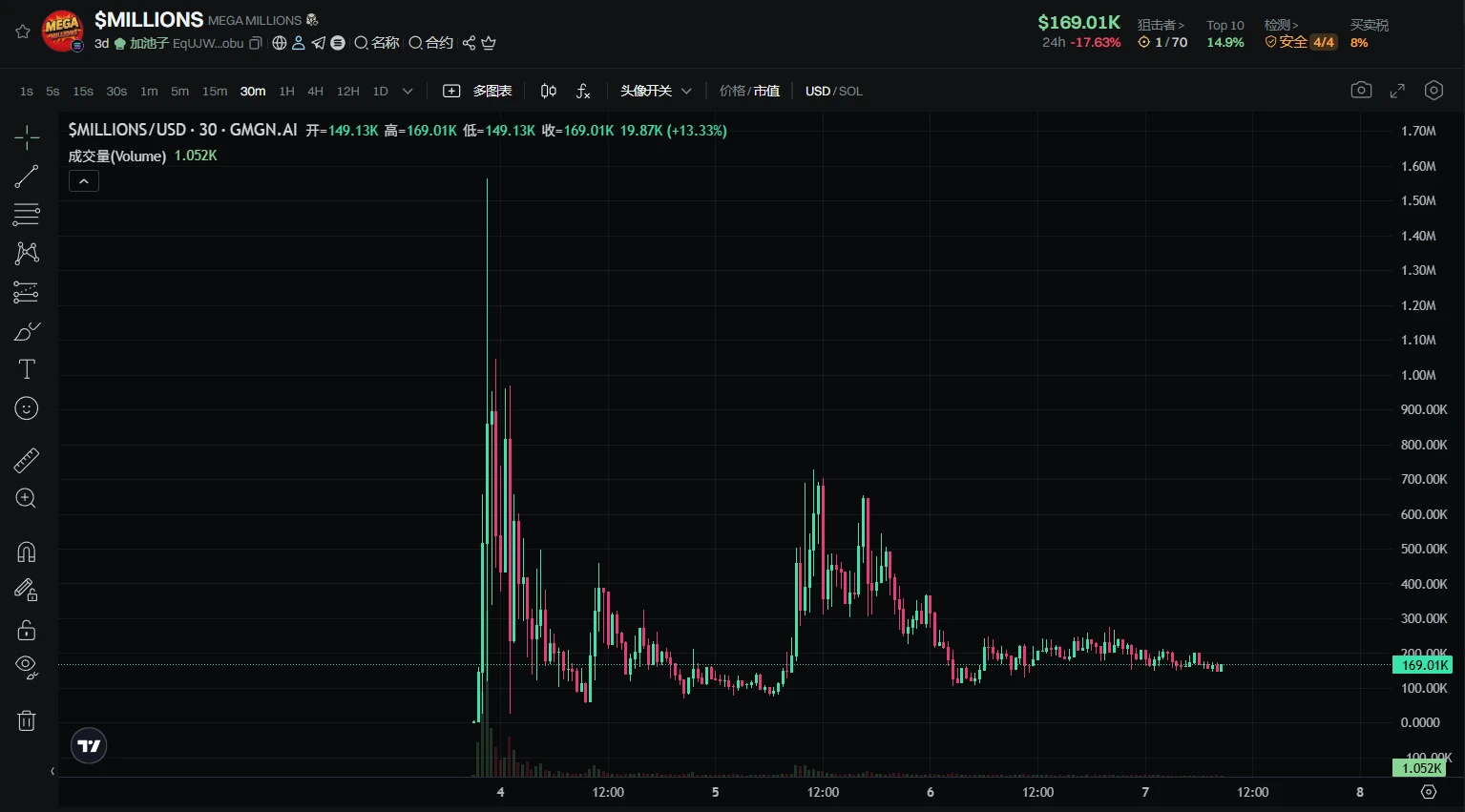The height and width of the screenshot is (812, 1465).
Task: Expand the snipers (狙击者) details
Action: tap(1161, 25)
